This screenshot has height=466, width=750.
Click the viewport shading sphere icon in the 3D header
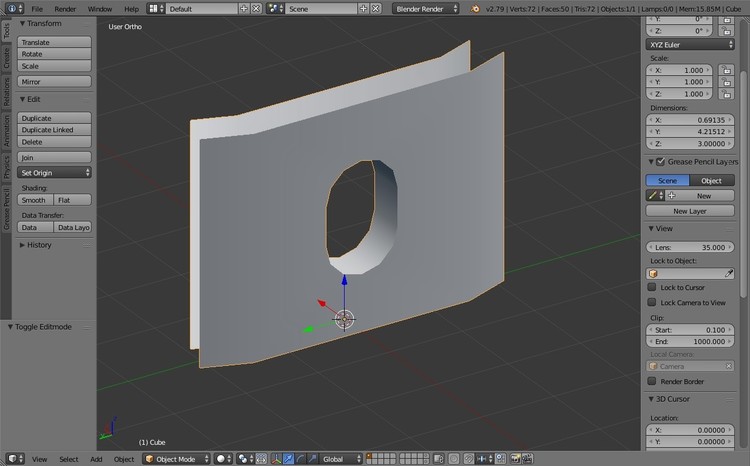(222, 459)
